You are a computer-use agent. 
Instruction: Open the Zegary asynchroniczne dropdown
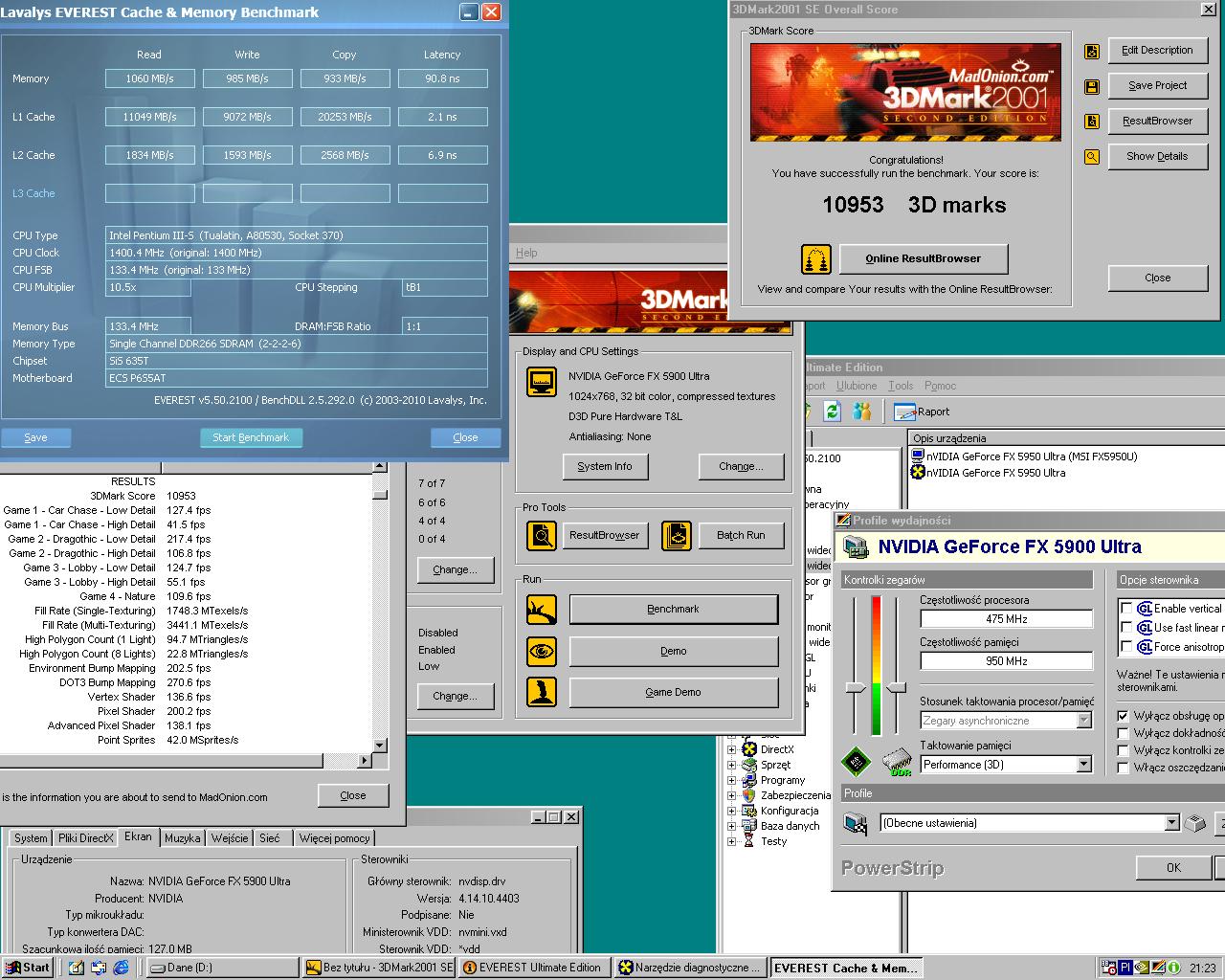[x=1083, y=721]
